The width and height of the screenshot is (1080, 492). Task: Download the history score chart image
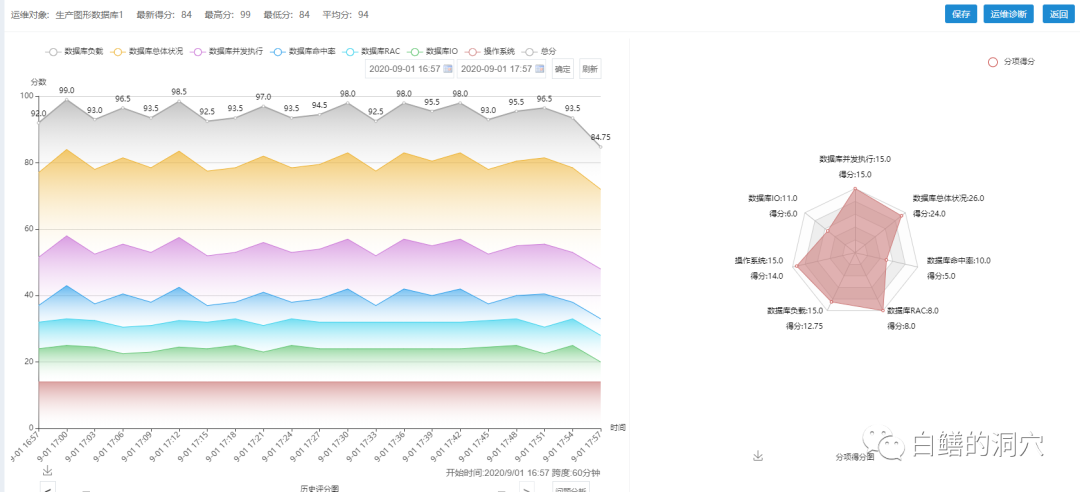[48, 471]
